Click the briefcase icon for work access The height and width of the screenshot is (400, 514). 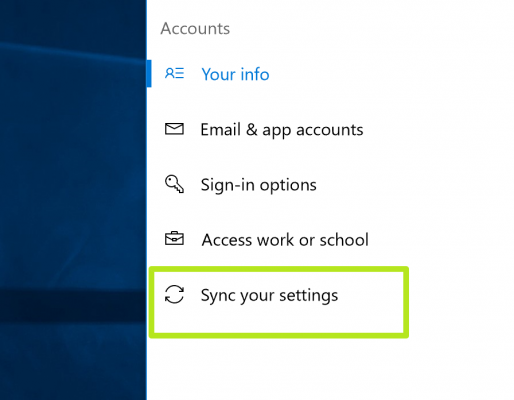coord(174,239)
